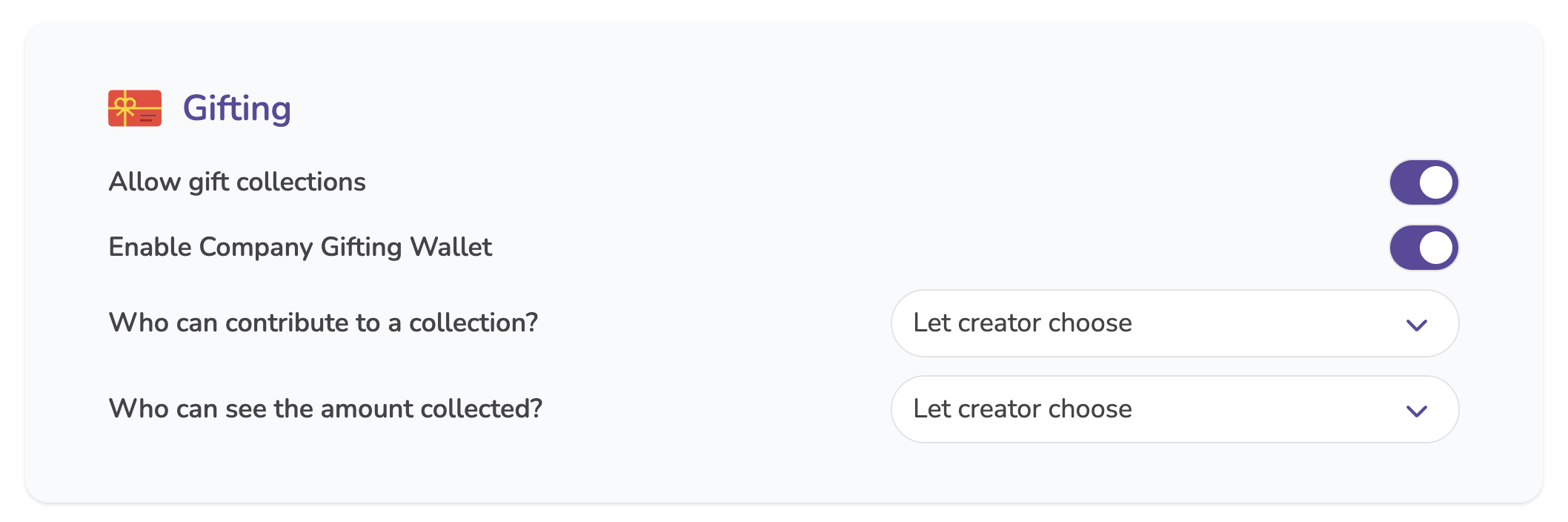Click white knob of Gifting Wallet toggle

pyautogui.click(x=1436, y=248)
